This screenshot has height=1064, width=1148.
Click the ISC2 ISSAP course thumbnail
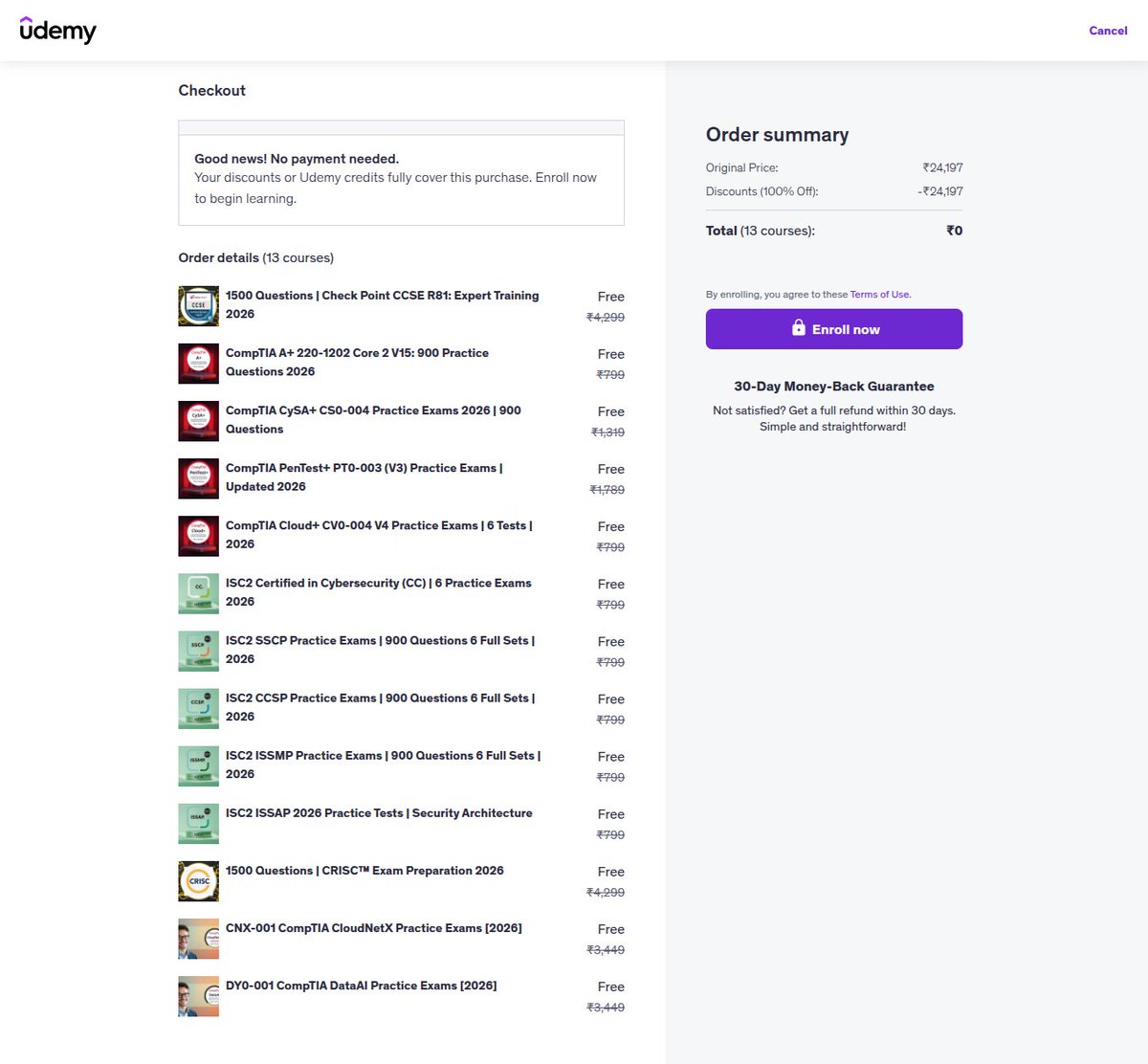199,823
